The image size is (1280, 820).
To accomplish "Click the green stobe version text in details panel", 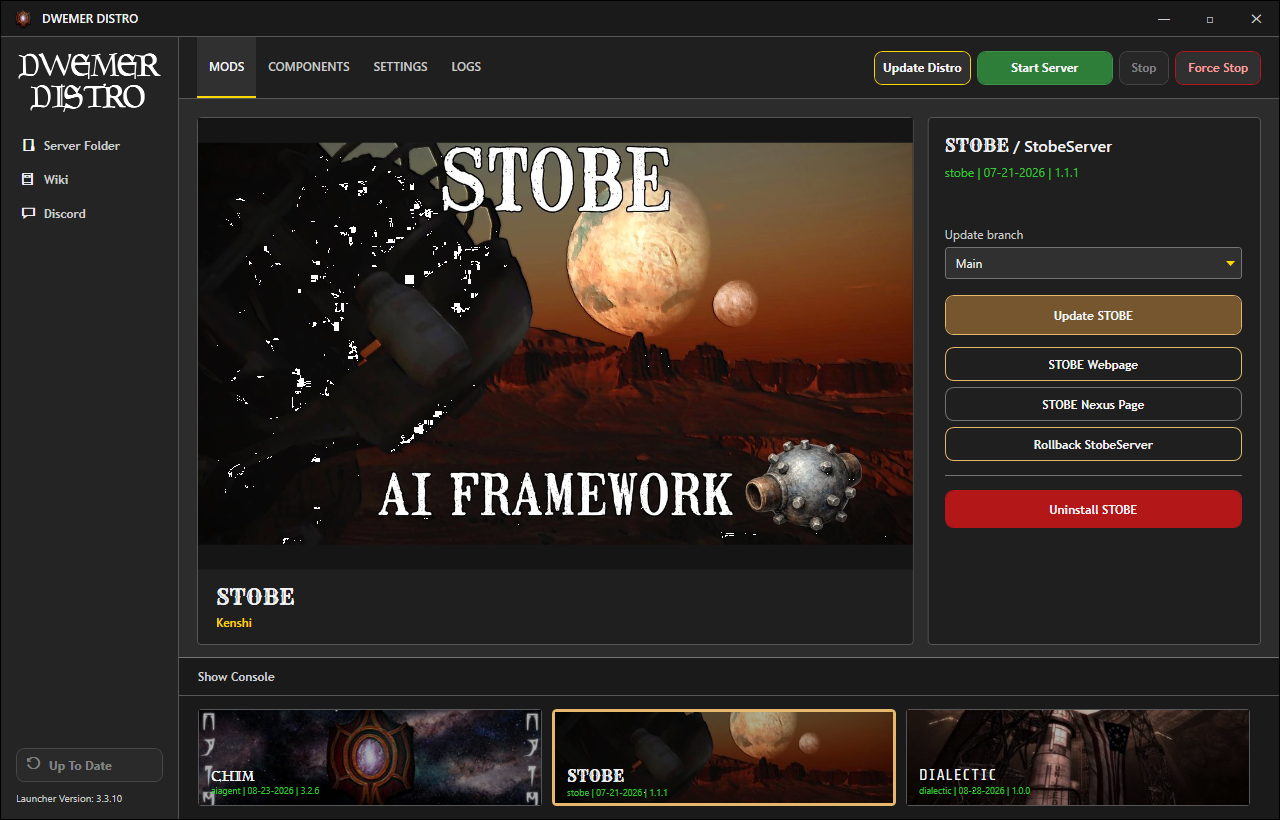I will (x=1012, y=173).
